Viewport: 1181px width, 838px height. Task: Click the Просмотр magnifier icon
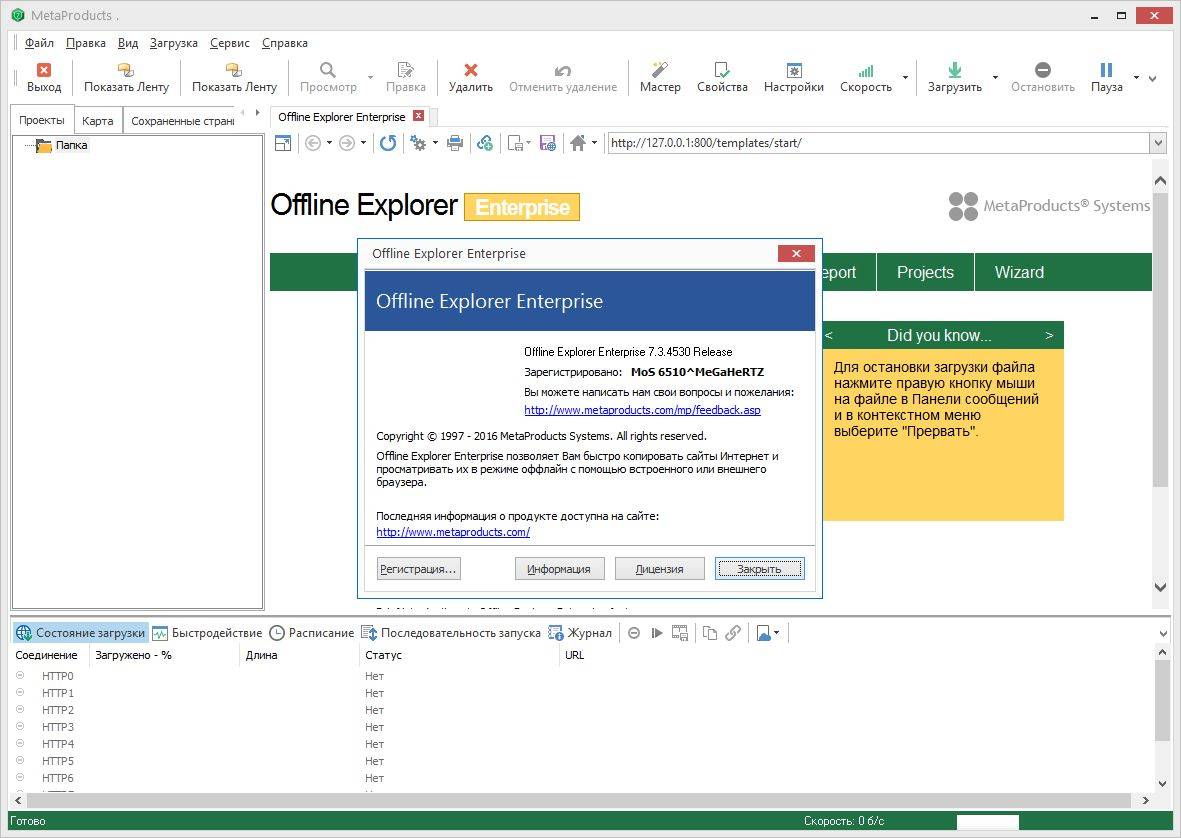click(x=328, y=70)
